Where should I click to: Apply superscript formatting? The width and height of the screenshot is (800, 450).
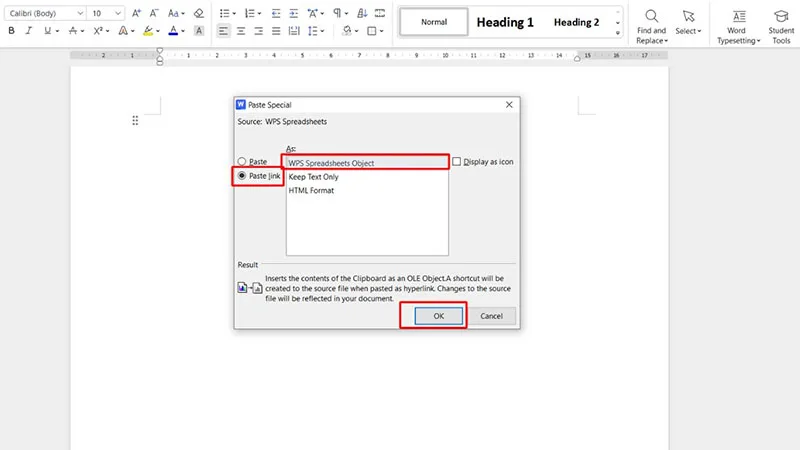pyautogui.click(x=98, y=31)
